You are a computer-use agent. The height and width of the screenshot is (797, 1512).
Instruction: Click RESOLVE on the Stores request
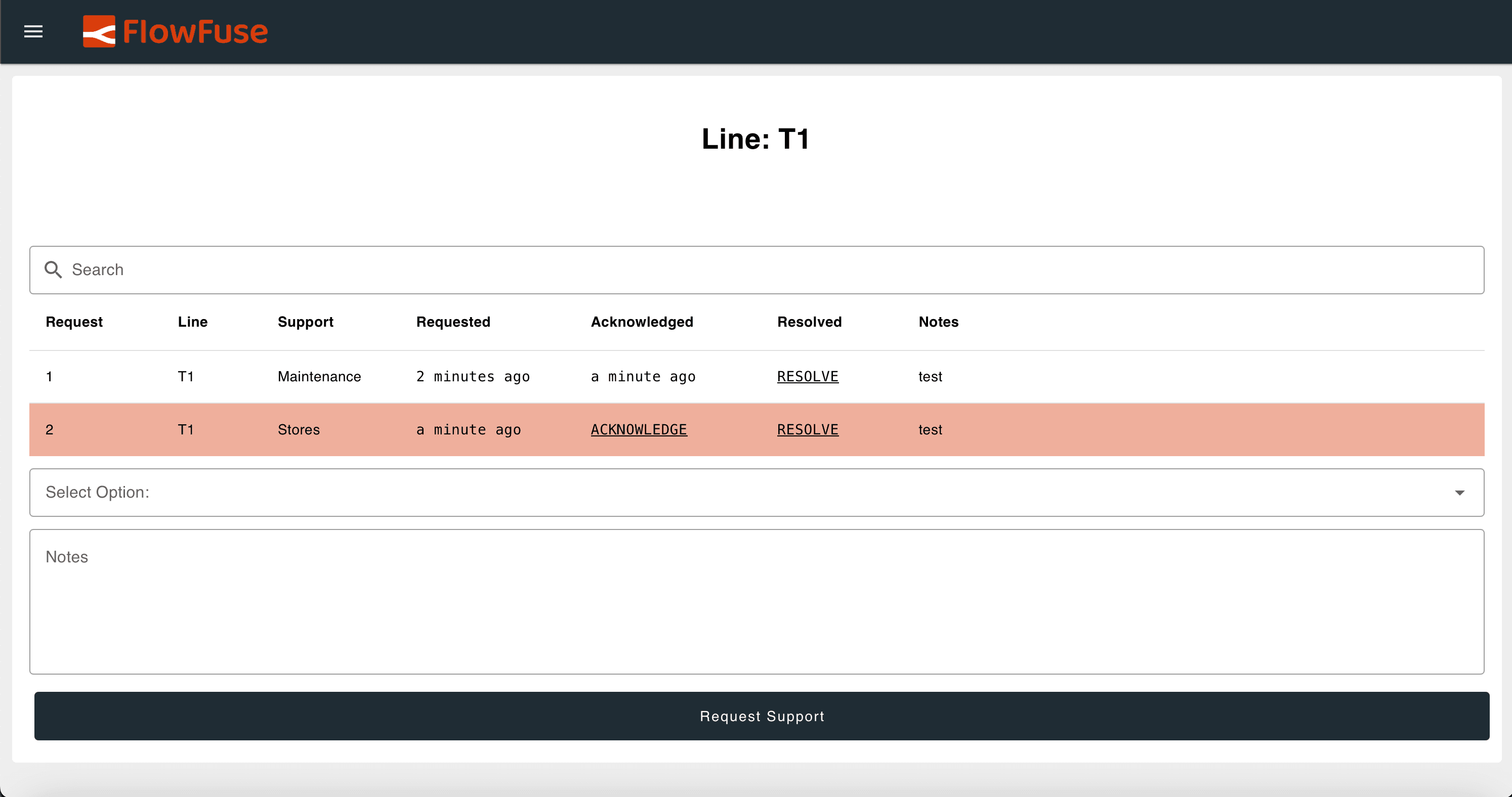[x=808, y=429]
